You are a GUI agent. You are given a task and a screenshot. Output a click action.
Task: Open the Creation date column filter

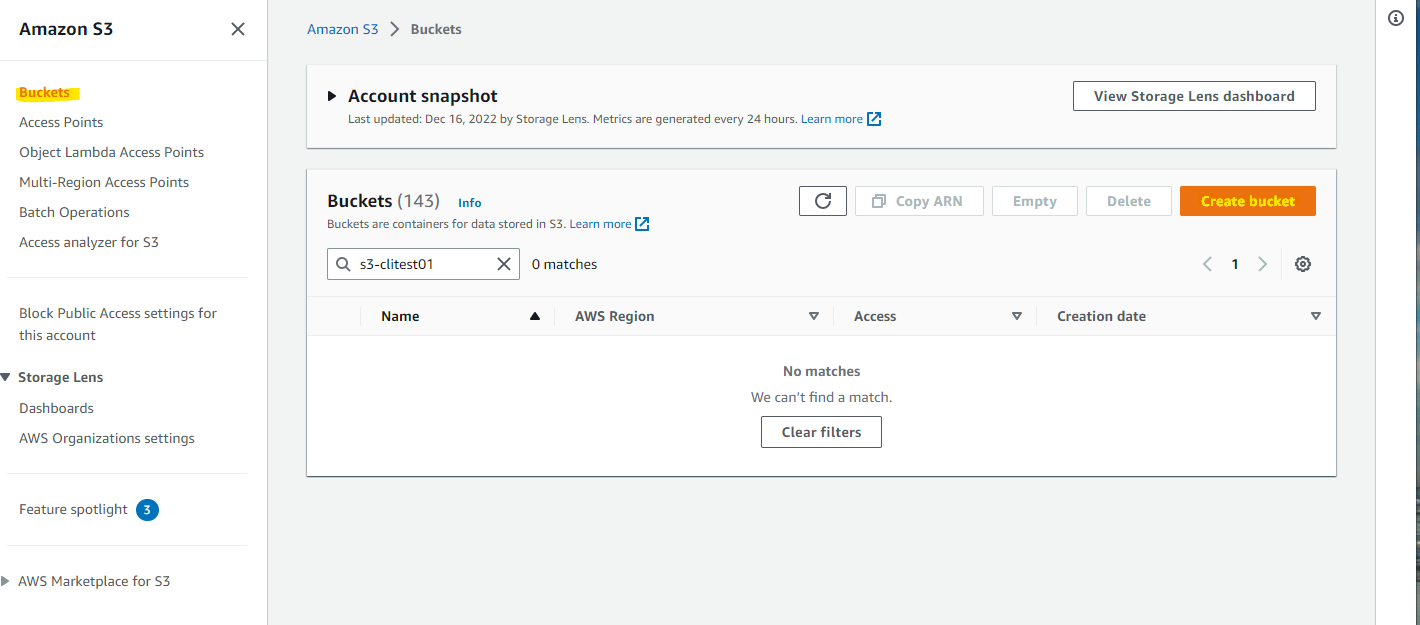pyautogui.click(x=1315, y=315)
